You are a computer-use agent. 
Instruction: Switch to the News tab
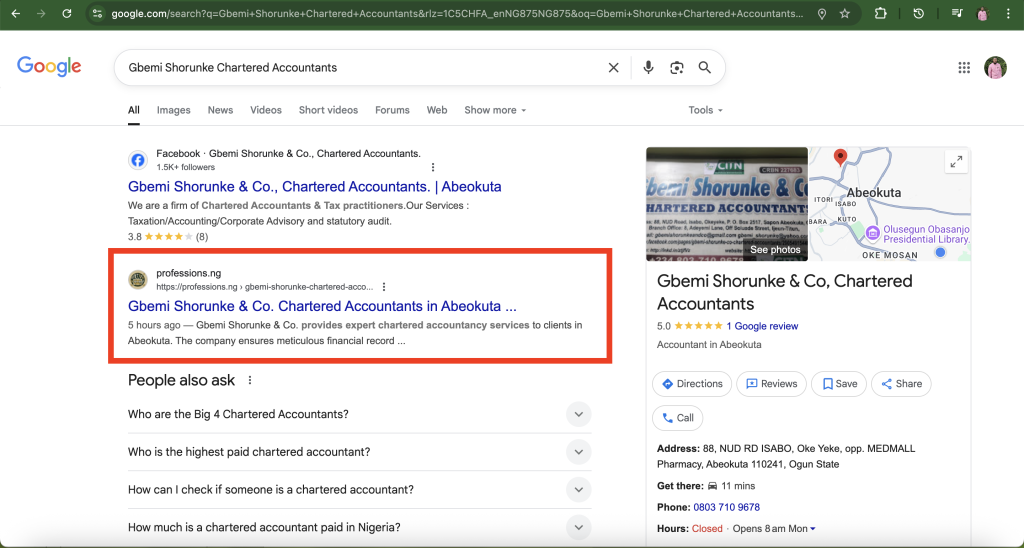[x=220, y=110]
